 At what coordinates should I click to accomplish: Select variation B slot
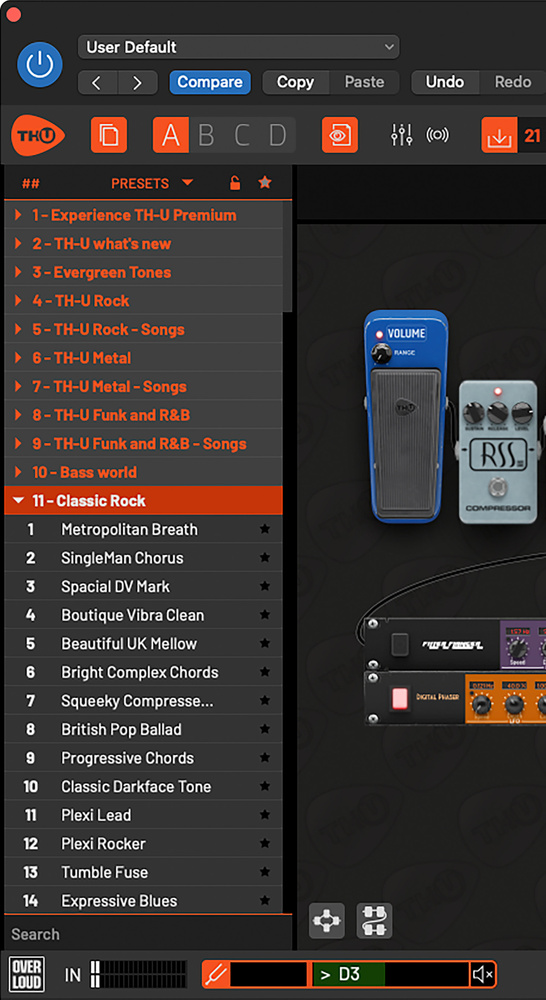[206, 135]
